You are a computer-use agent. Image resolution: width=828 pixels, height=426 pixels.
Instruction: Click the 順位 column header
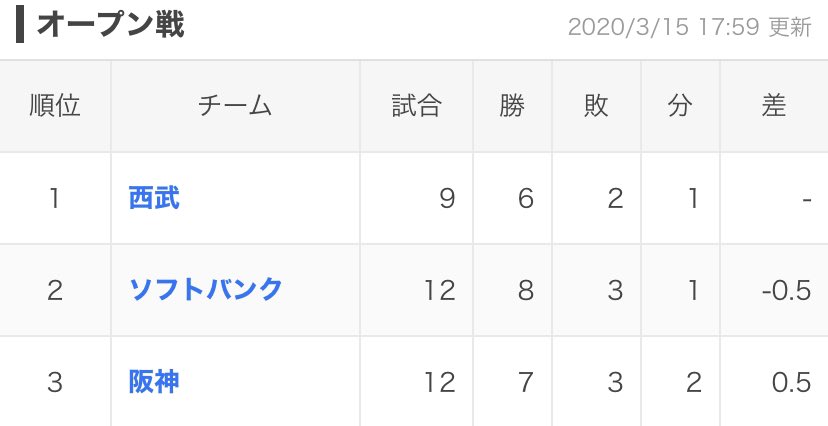click(x=55, y=106)
